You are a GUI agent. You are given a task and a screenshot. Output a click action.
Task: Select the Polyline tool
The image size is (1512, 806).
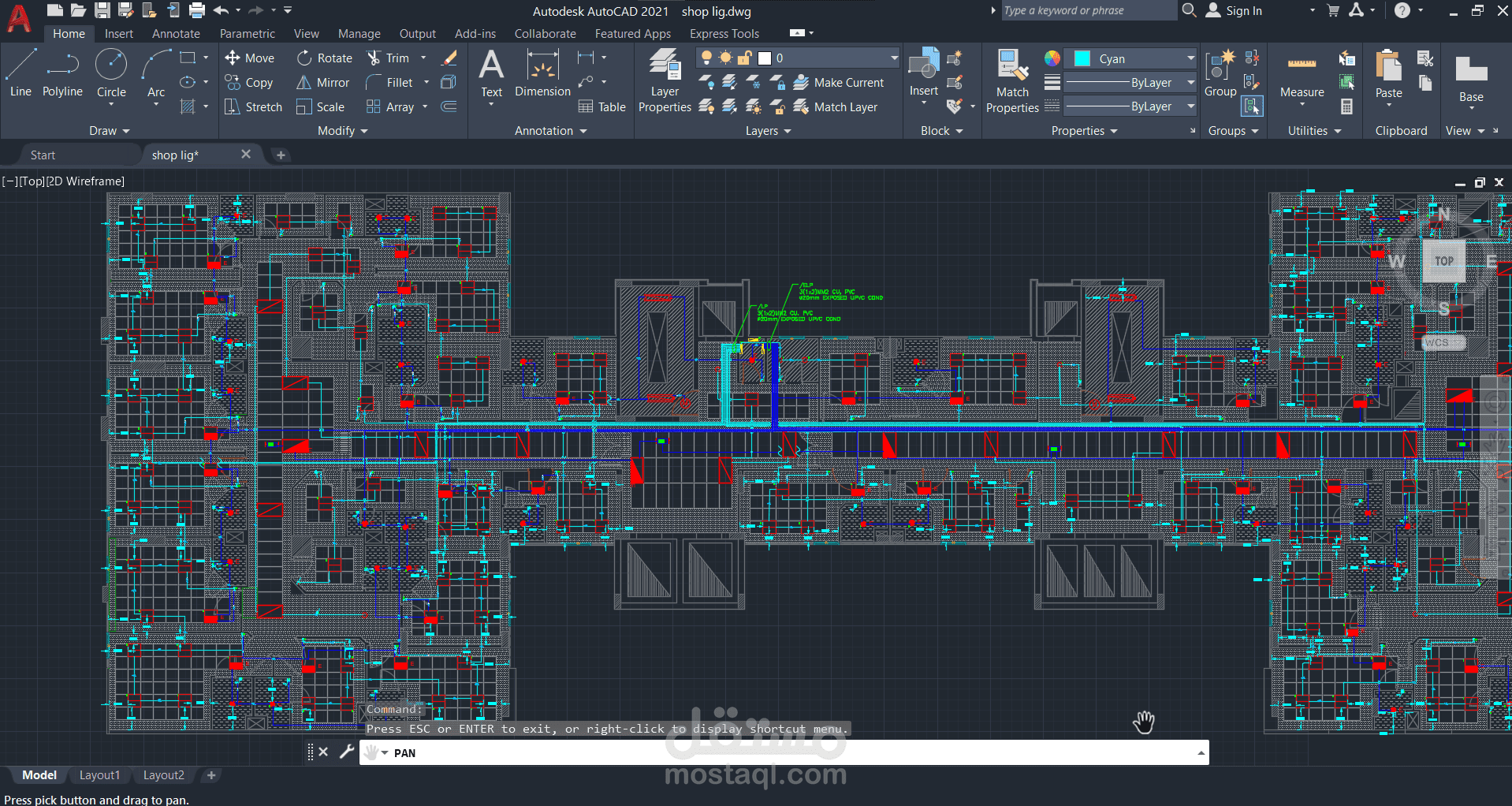click(x=62, y=73)
